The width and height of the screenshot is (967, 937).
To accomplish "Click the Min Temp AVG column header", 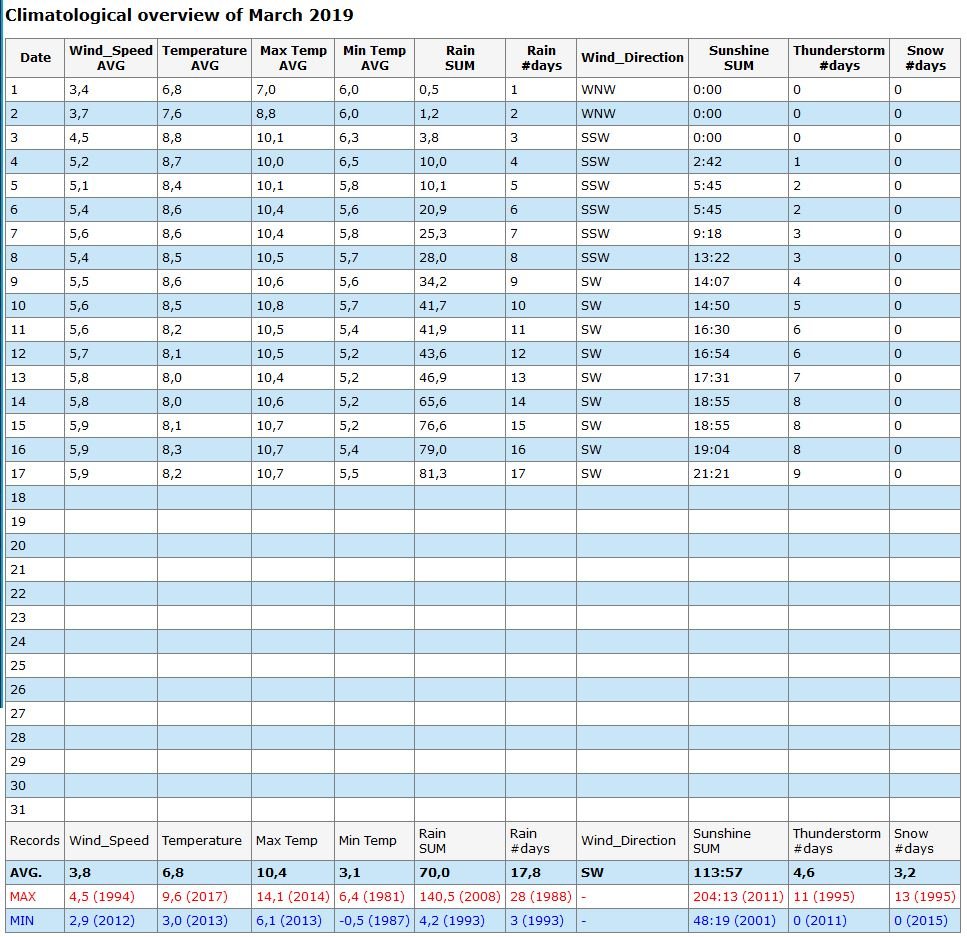I will coord(374,58).
